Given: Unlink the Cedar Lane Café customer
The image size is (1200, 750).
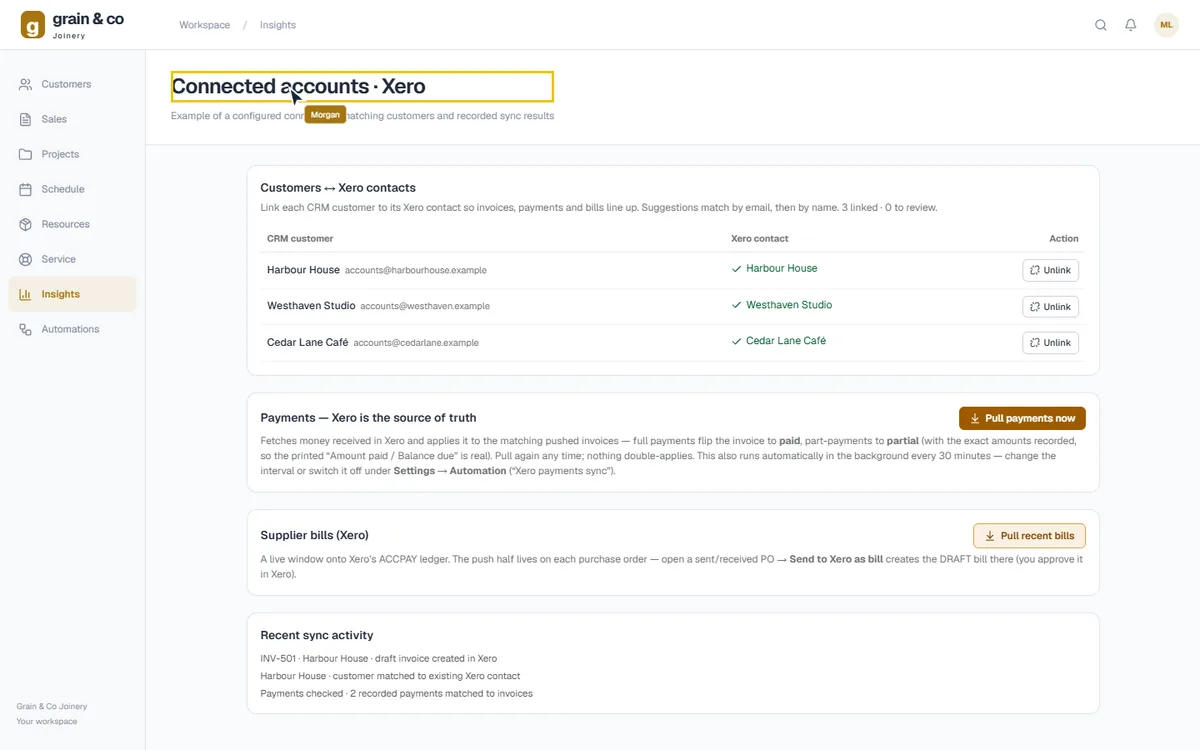Looking at the screenshot, I should (1050, 343).
